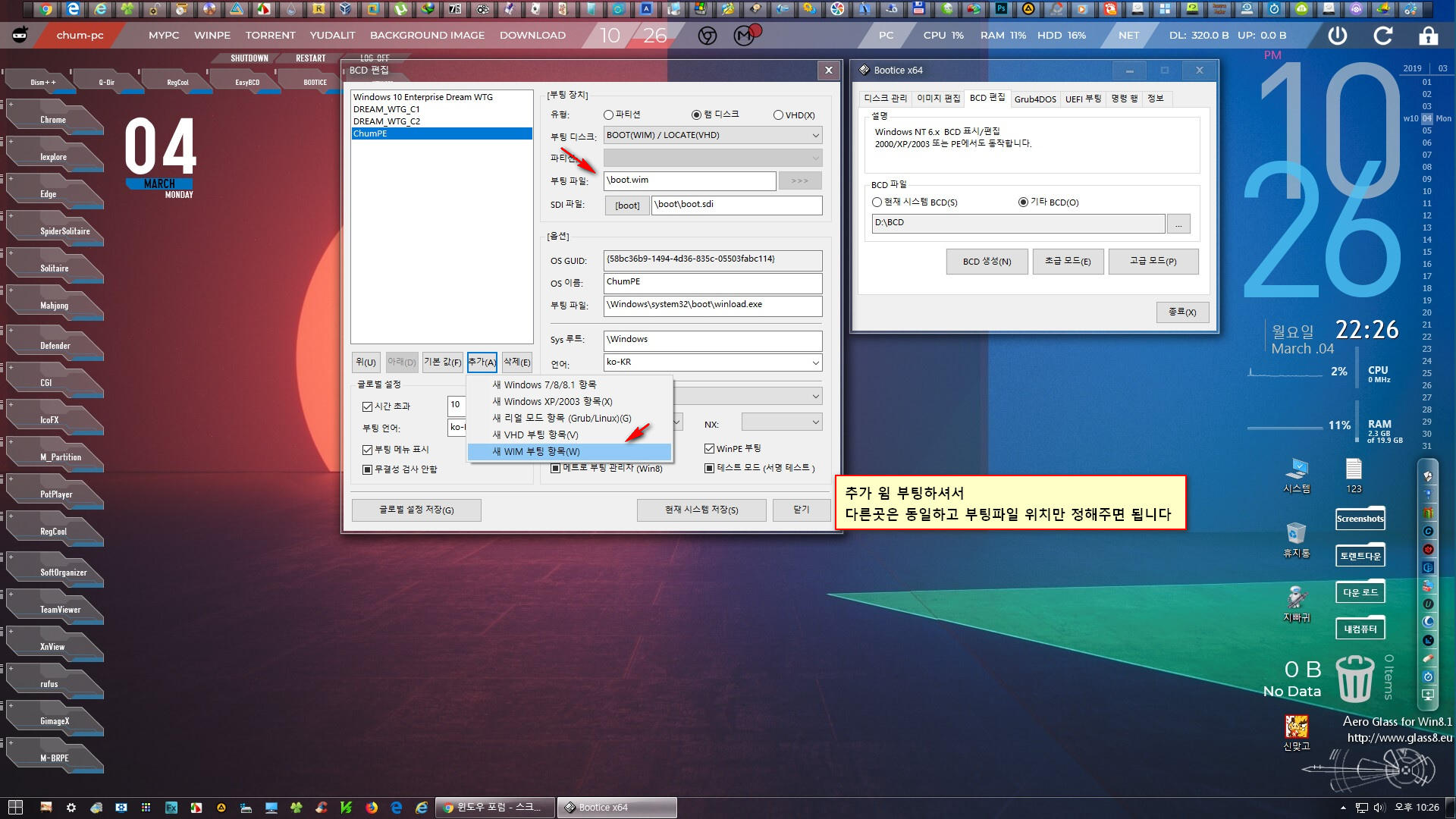Viewport: 1456px width, 819px height.
Task: Open the 시스템 desktop icon
Action: 1296,475
